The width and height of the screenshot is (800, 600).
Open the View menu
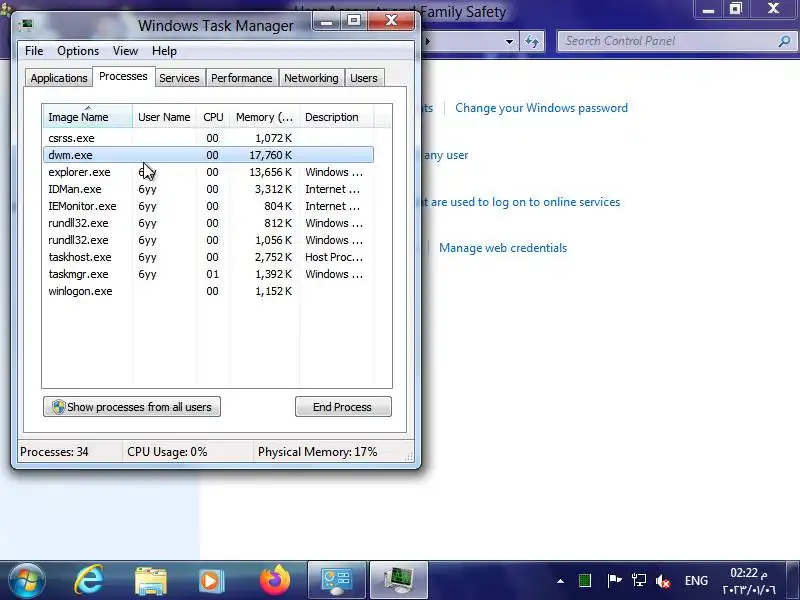[x=125, y=51]
